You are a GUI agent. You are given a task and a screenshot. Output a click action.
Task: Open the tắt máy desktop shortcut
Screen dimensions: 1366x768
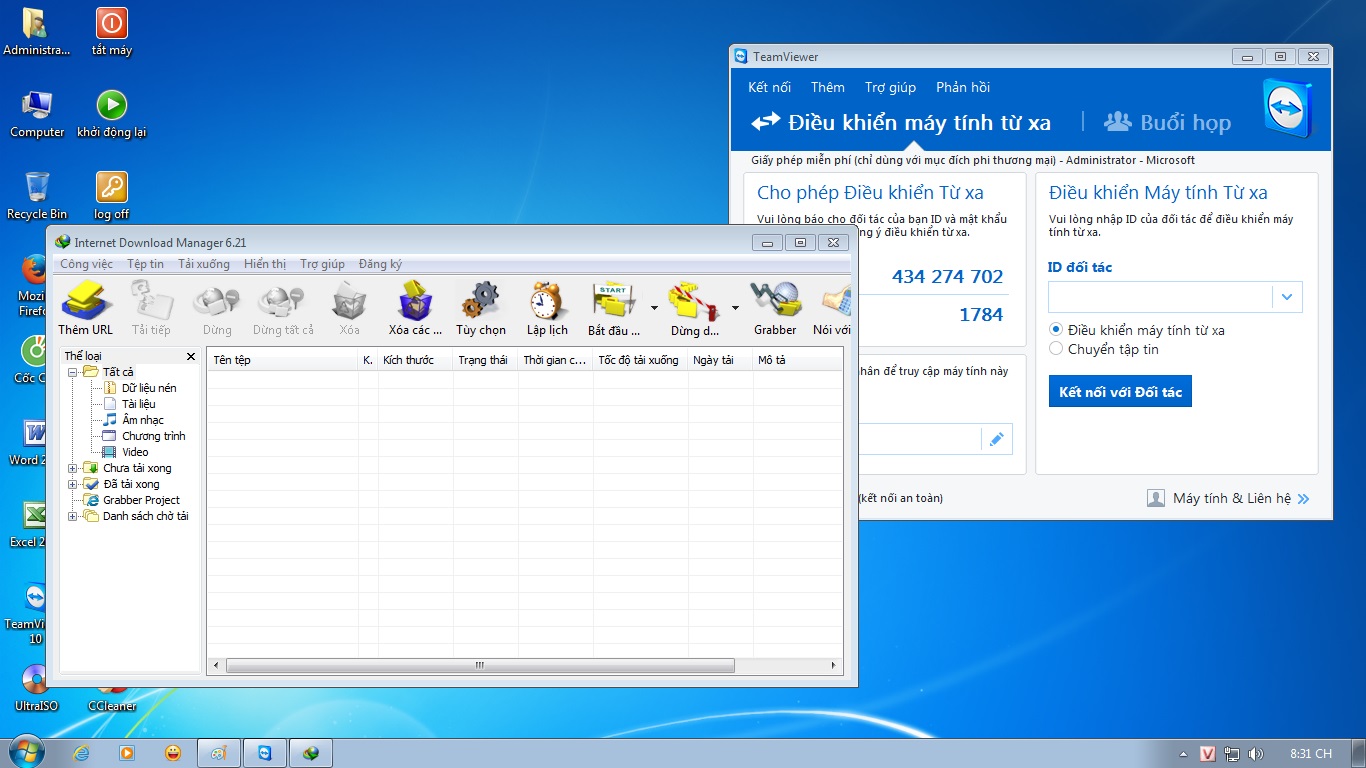[x=111, y=32]
